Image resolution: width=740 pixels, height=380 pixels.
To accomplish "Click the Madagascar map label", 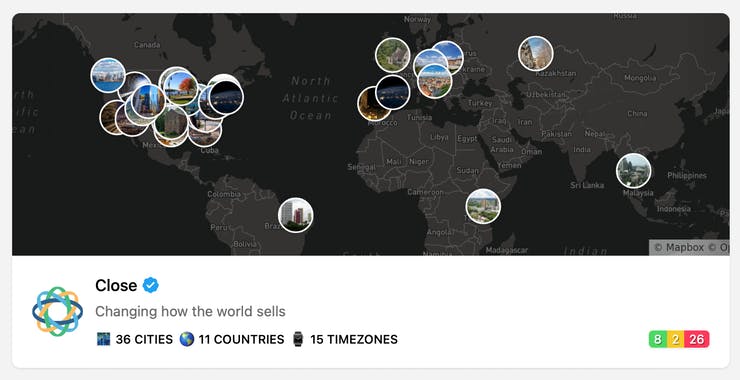I will tap(506, 250).
